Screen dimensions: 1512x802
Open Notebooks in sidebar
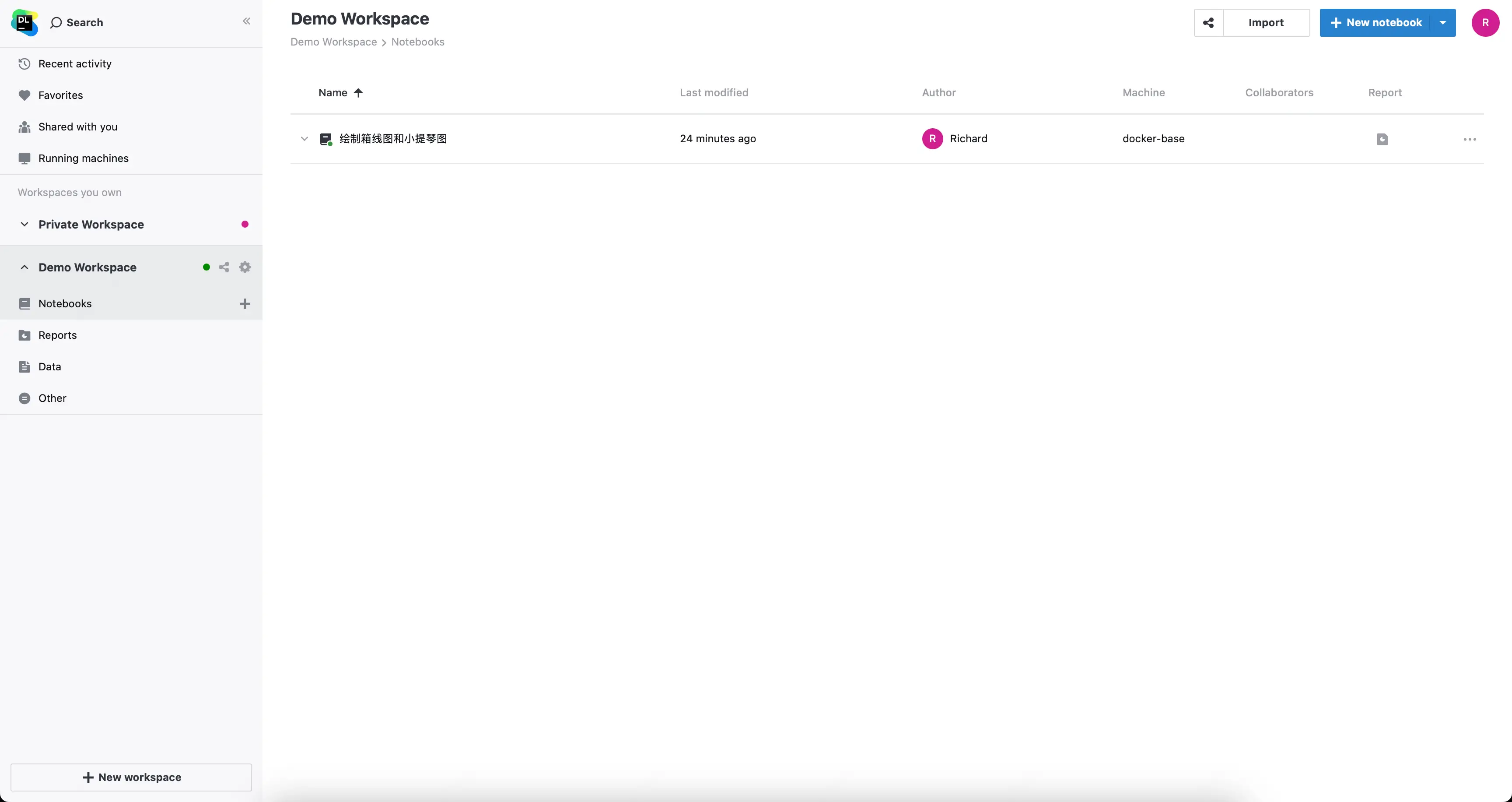tap(131, 303)
